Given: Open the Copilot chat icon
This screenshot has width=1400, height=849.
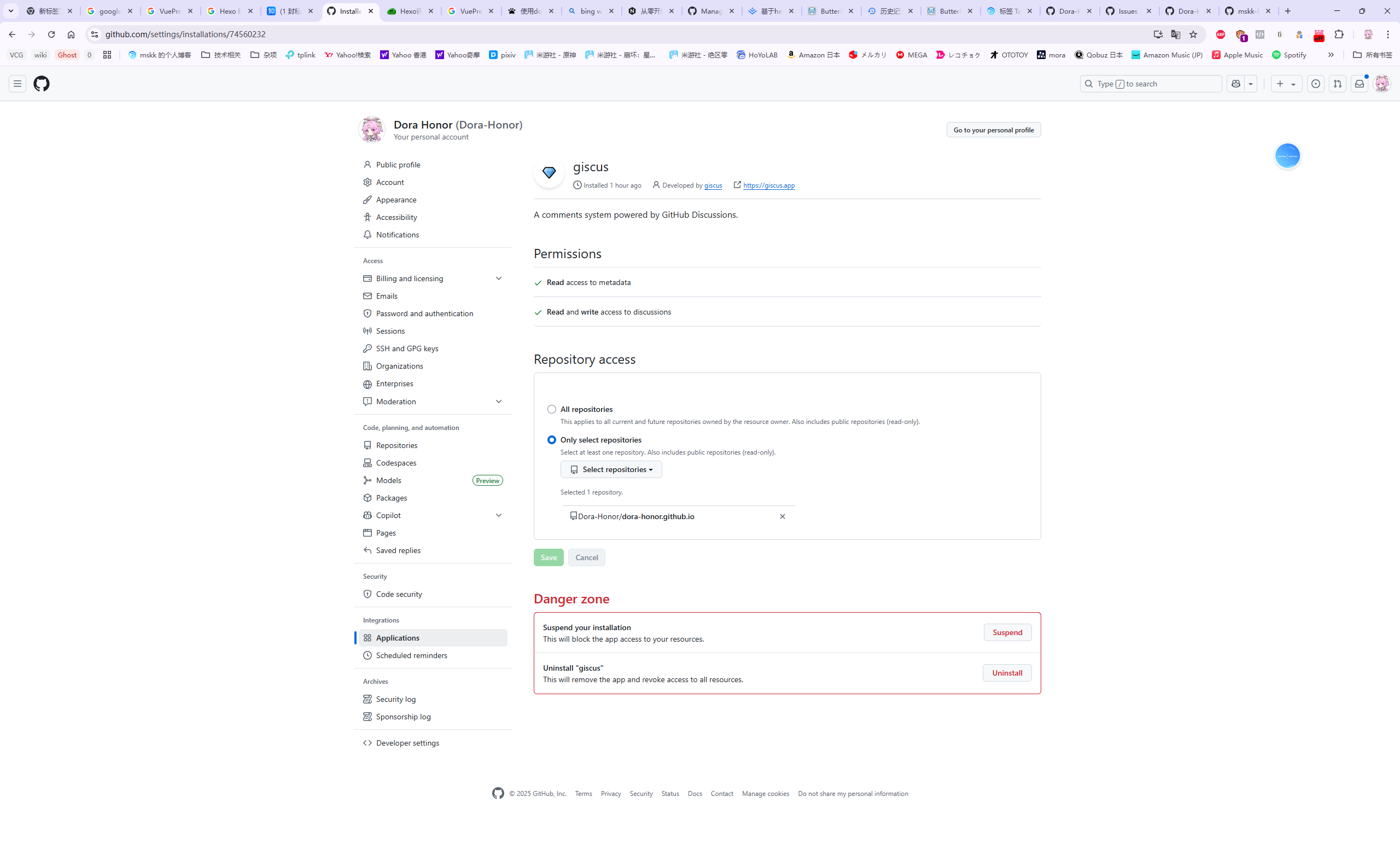Looking at the screenshot, I should coord(1235,84).
